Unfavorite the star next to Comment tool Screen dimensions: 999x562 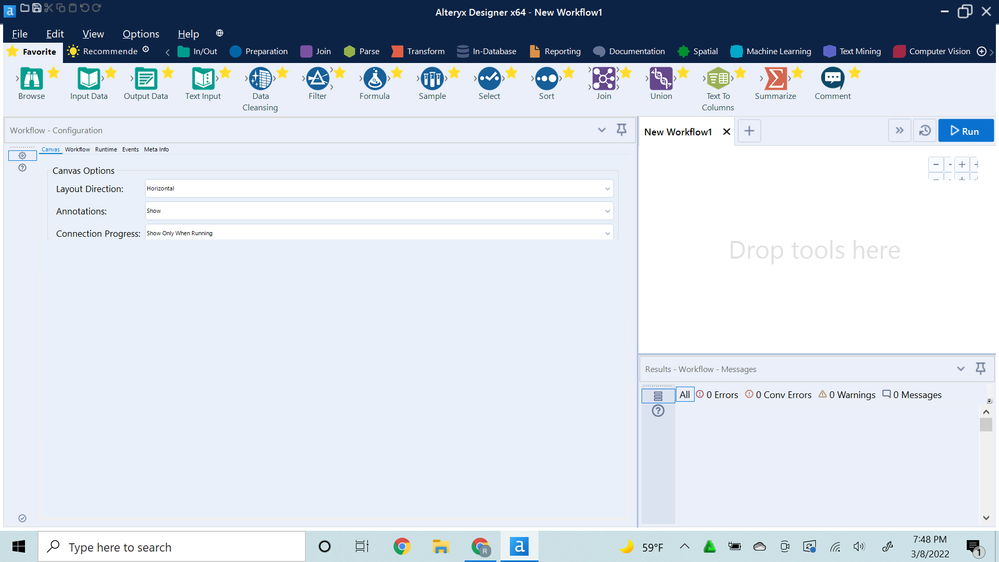coord(855,73)
